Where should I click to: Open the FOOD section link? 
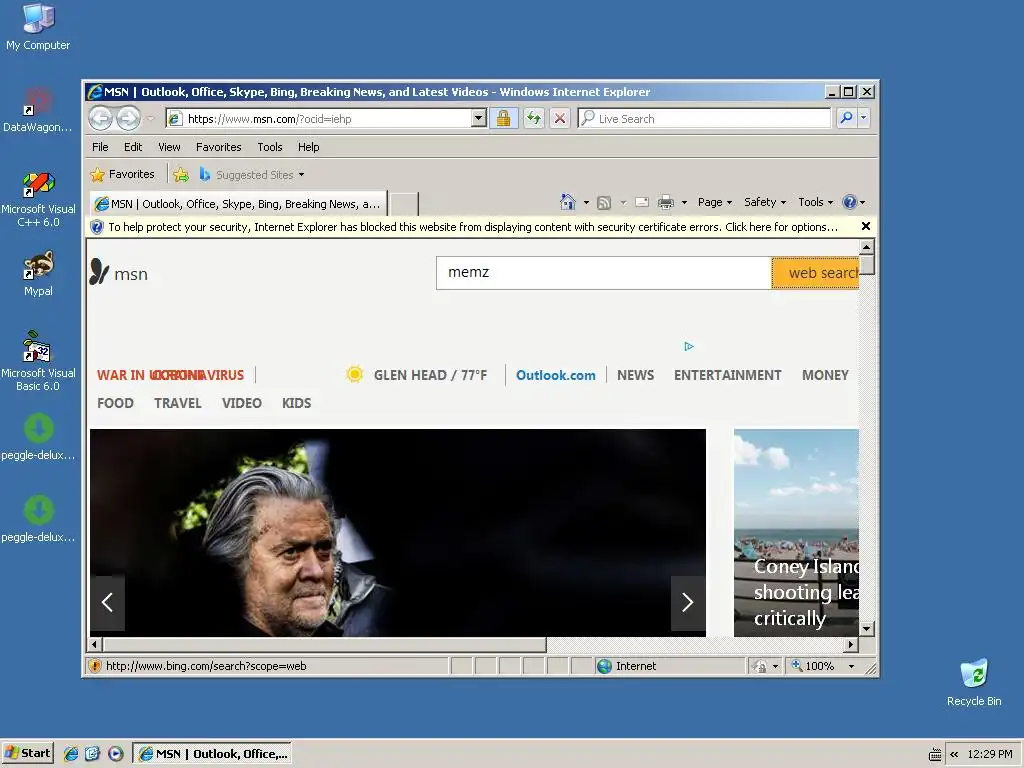(x=115, y=403)
